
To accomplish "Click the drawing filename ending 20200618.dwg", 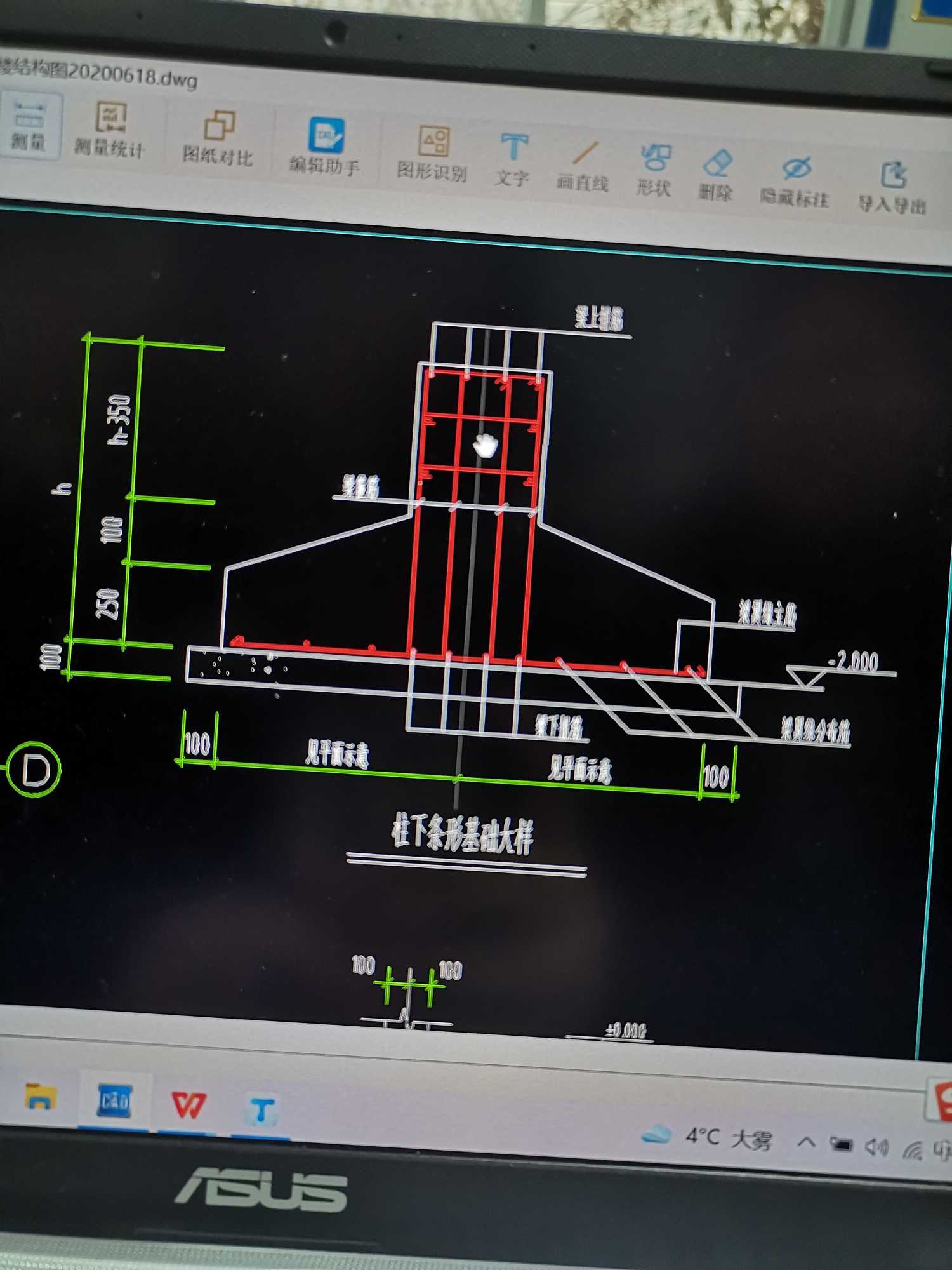I will click(98, 74).
